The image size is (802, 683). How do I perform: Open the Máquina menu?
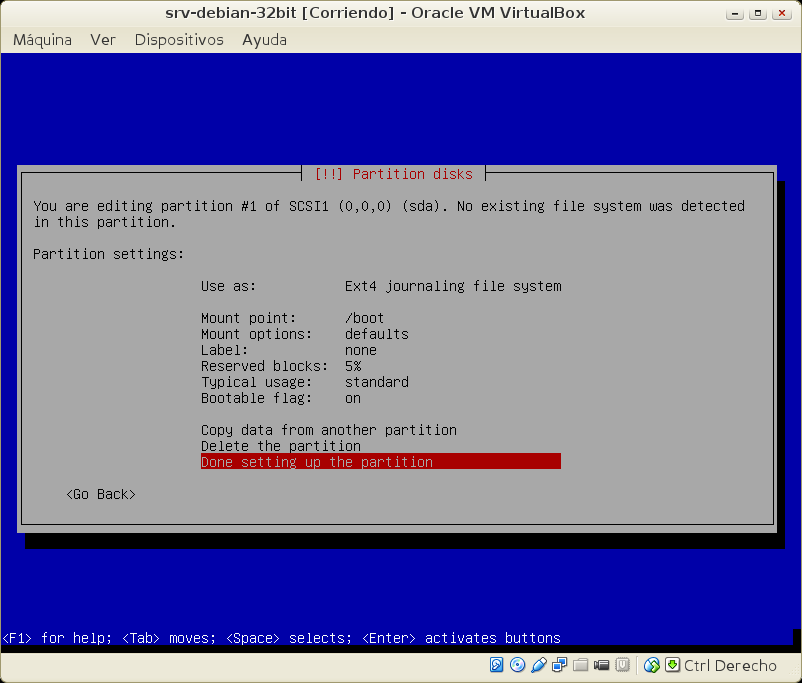click(42, 40)
